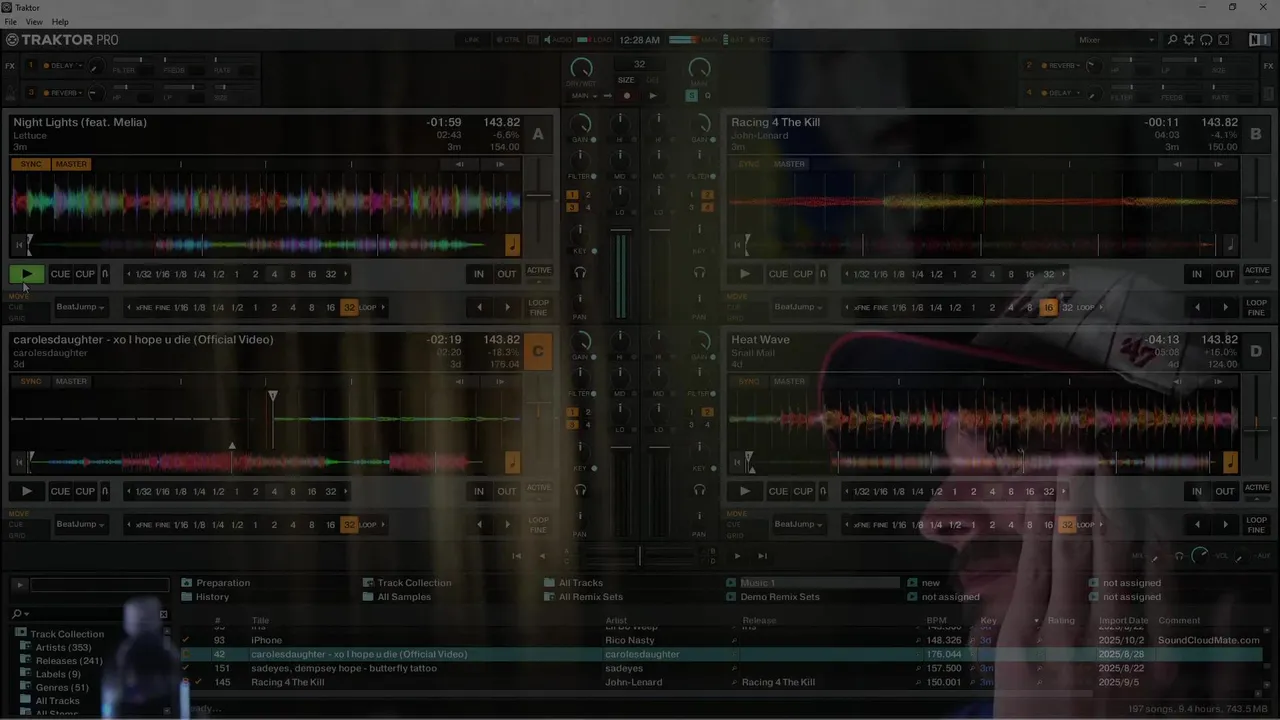The image size is (1280, 720).
Task: Toggle loop ACTIVE on Deck B
Action: pos(1257,271)
